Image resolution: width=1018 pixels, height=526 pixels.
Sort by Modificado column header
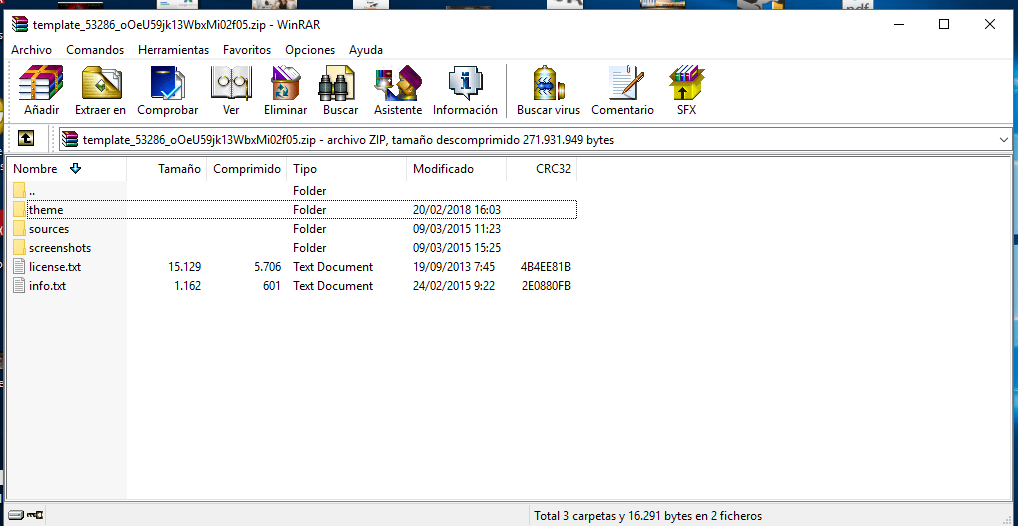[x=456, y=169]
